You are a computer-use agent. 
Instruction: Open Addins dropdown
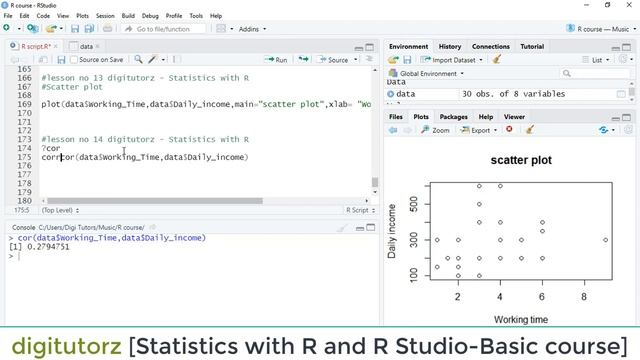(252, 29)
